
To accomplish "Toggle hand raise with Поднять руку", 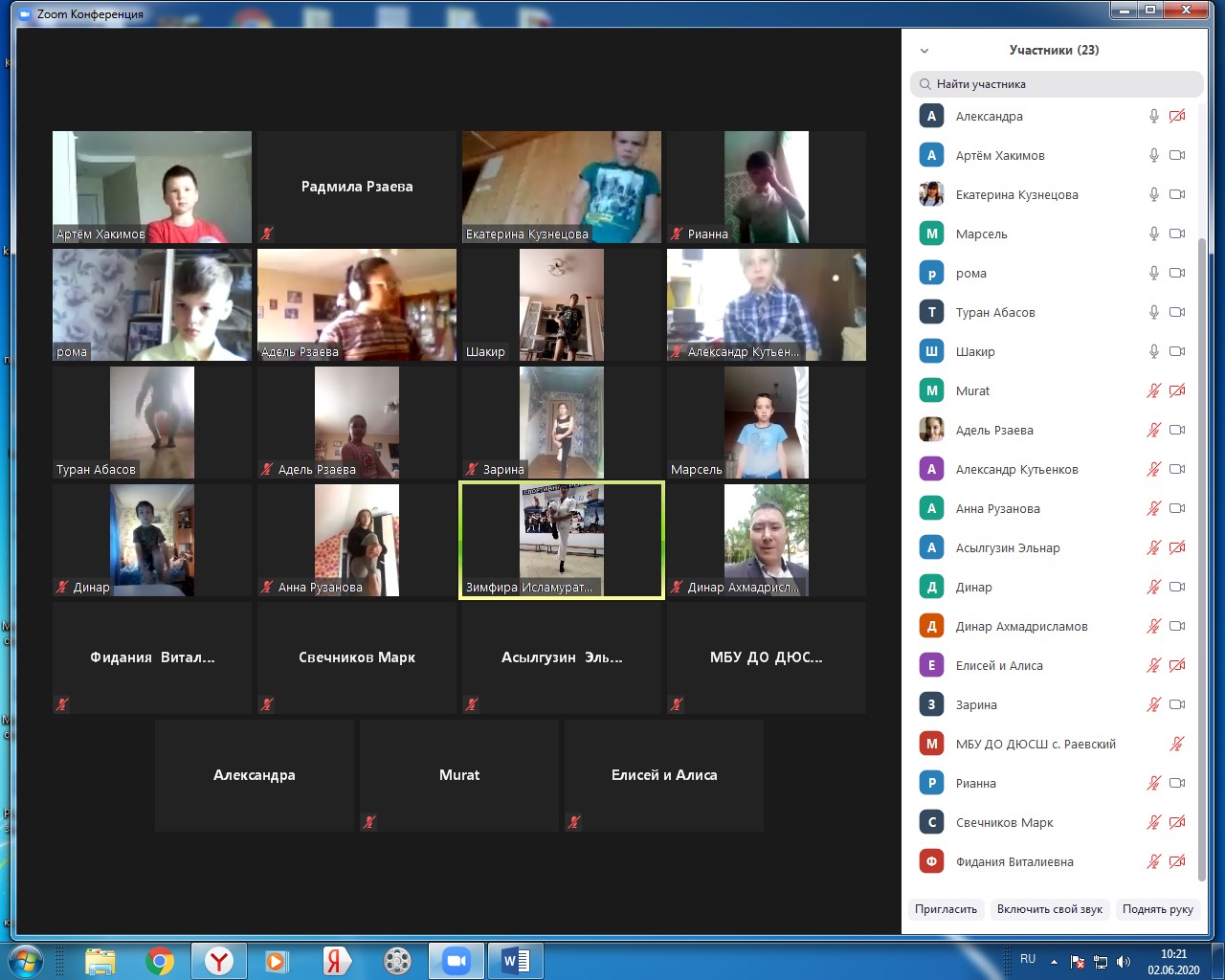I will pos(1157,909).
